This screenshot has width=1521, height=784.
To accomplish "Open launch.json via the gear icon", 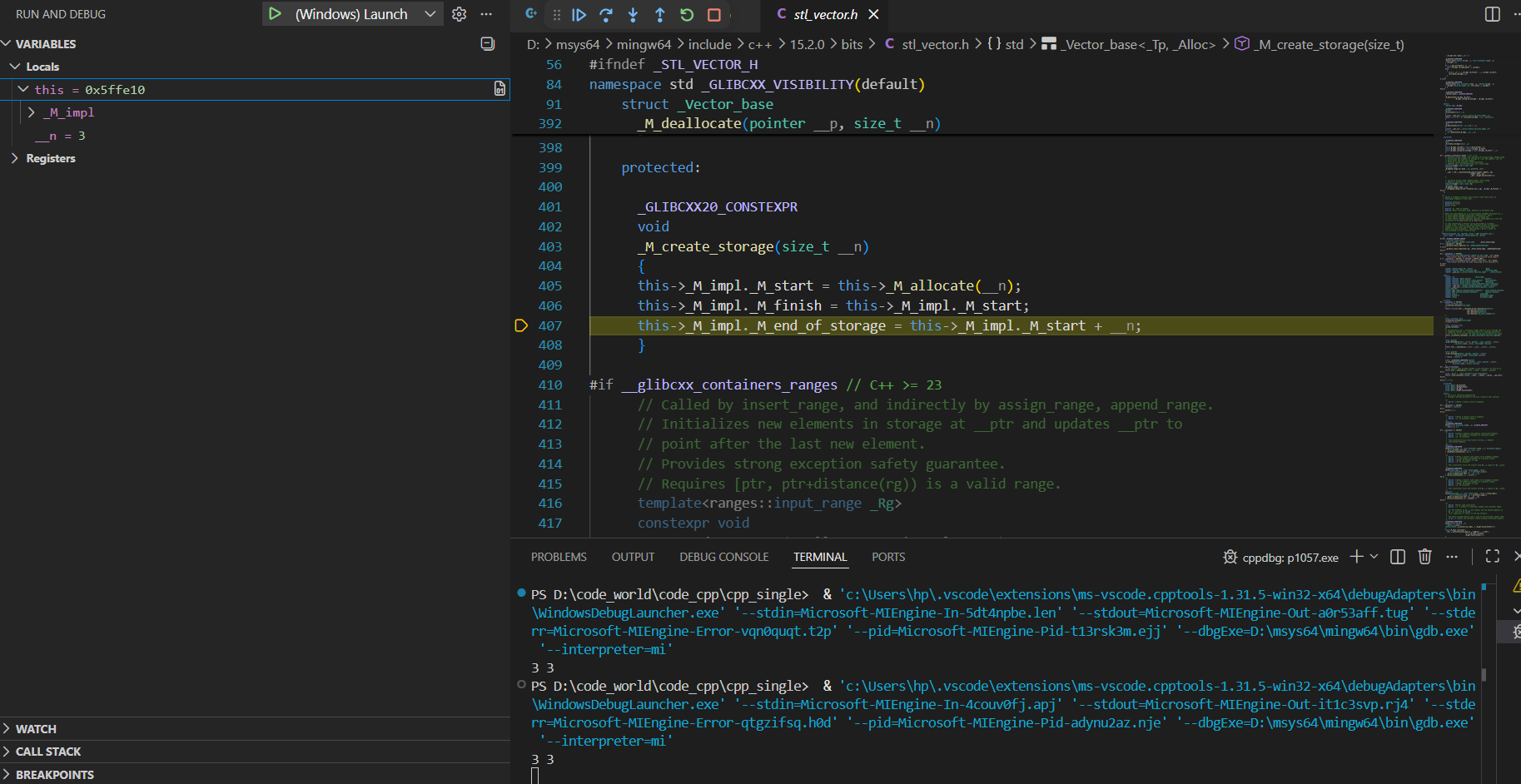I will [x=459, y=14].
